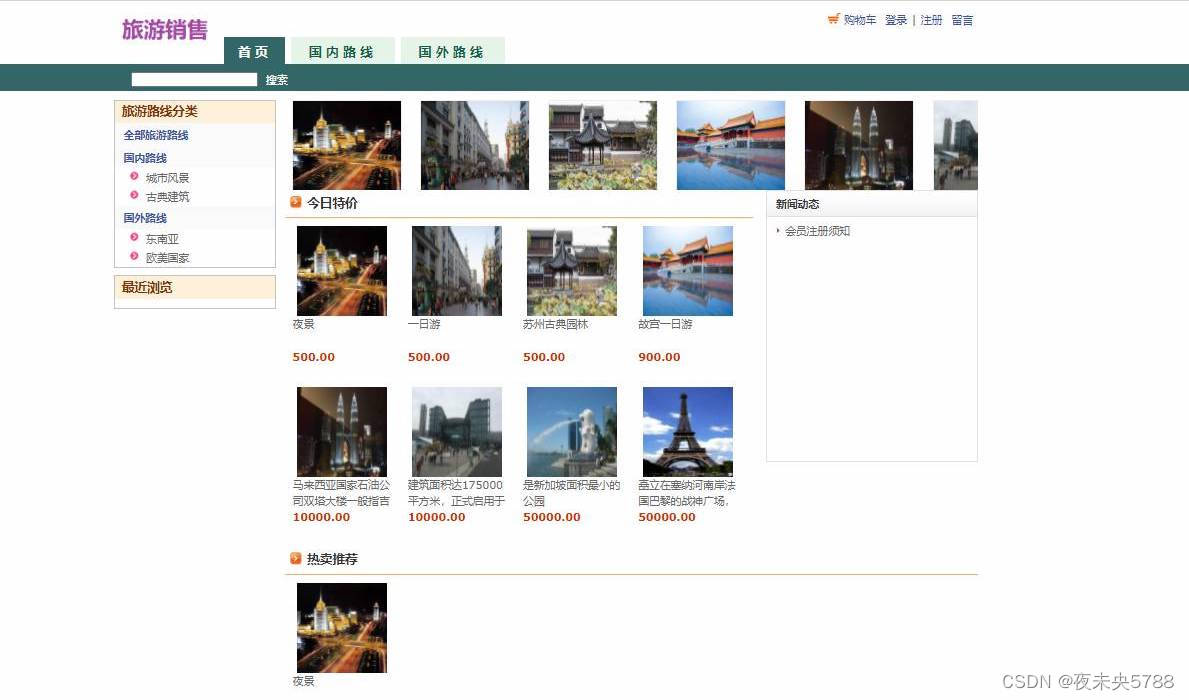Click the 建筑面积达175000 product description
This screenshot has width=1189, height=700.
(x=456, y=493)
